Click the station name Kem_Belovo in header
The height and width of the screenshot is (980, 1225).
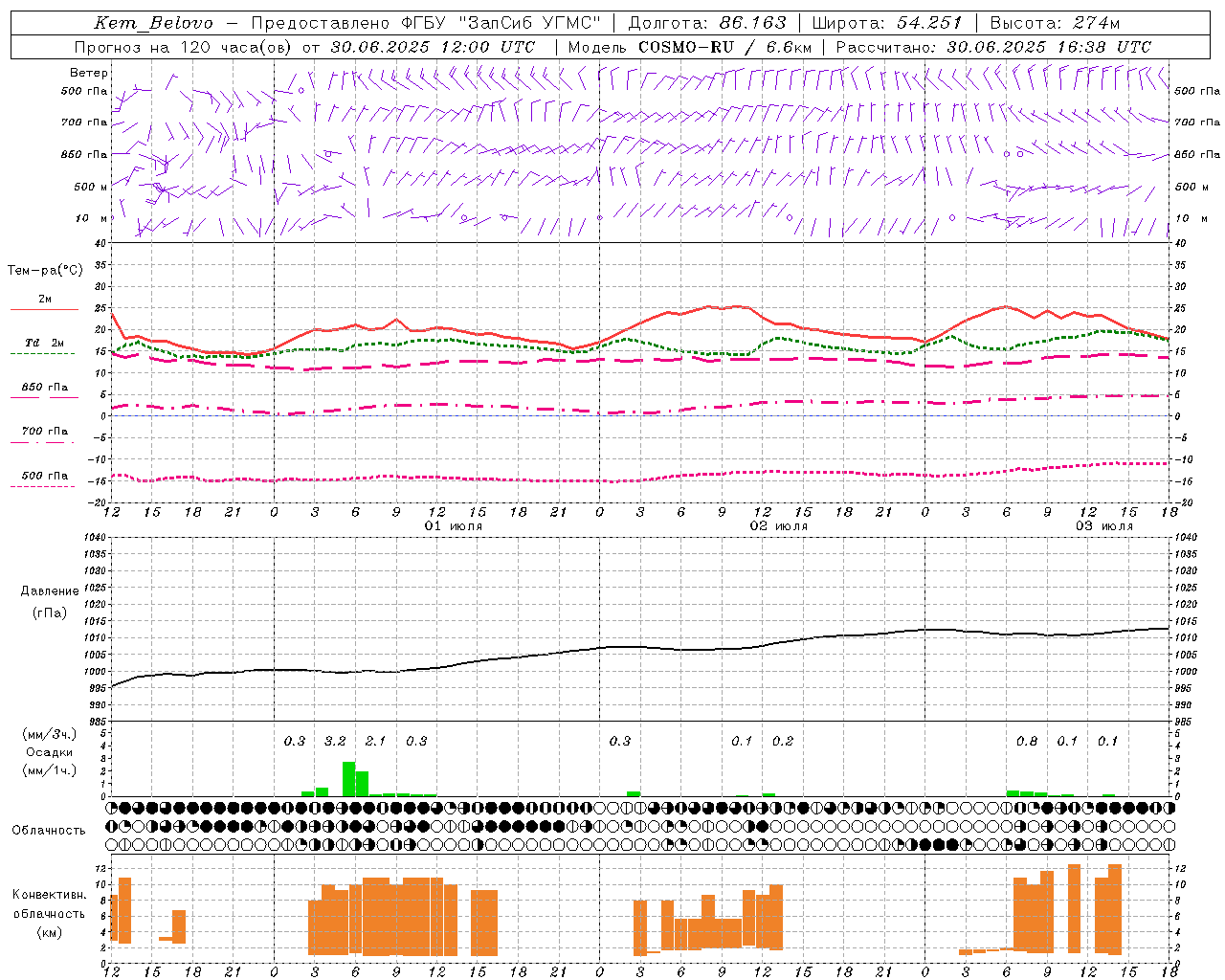coord(154,23)
